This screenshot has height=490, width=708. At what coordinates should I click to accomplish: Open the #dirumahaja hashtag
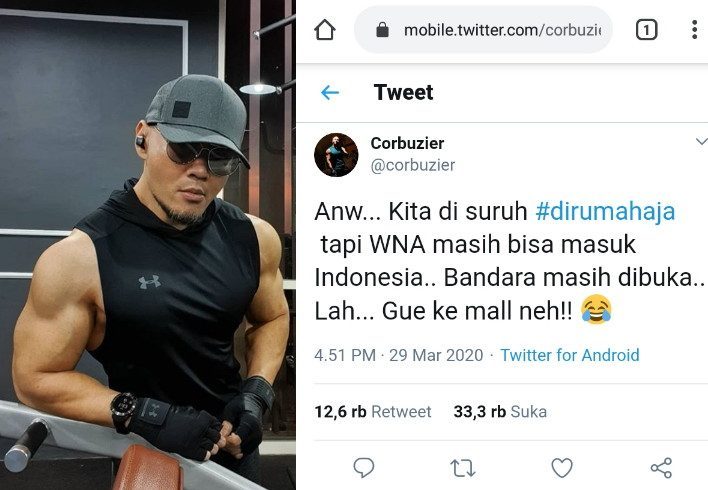point(605,211)
